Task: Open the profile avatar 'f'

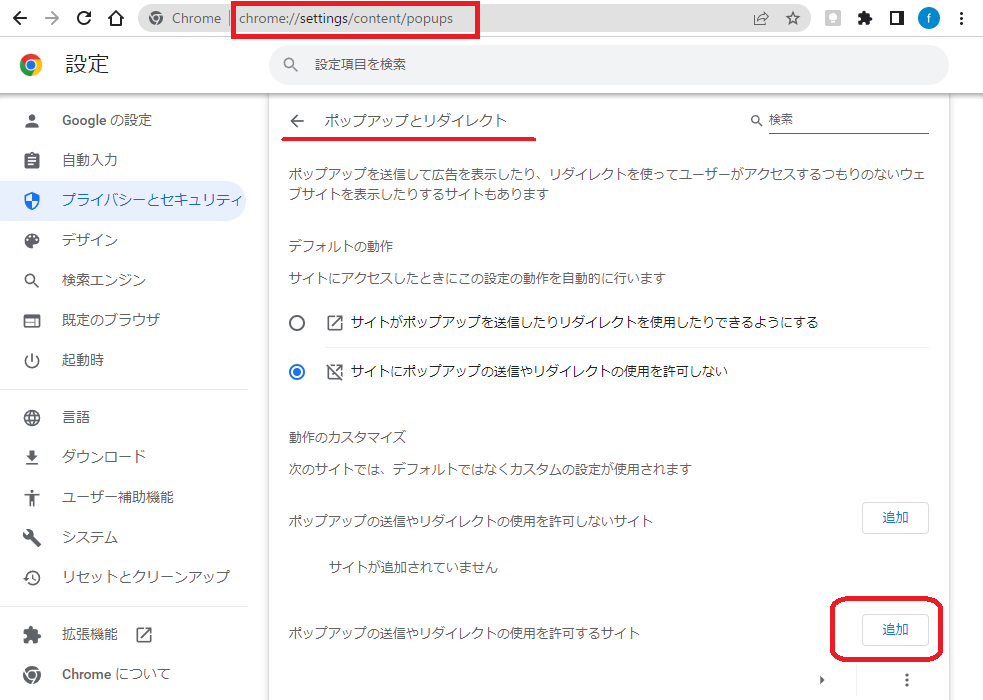Action: pos(929,18)
